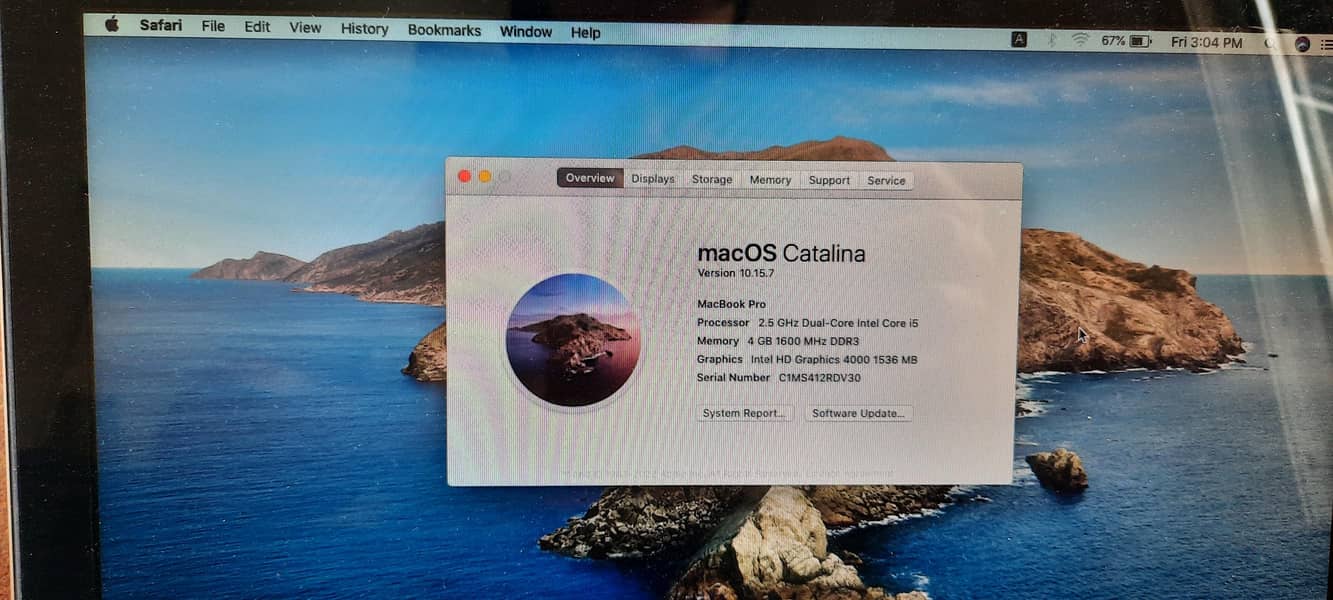Open the Wi-Fi status menu
The image size is (1333, 600).
1080,40
